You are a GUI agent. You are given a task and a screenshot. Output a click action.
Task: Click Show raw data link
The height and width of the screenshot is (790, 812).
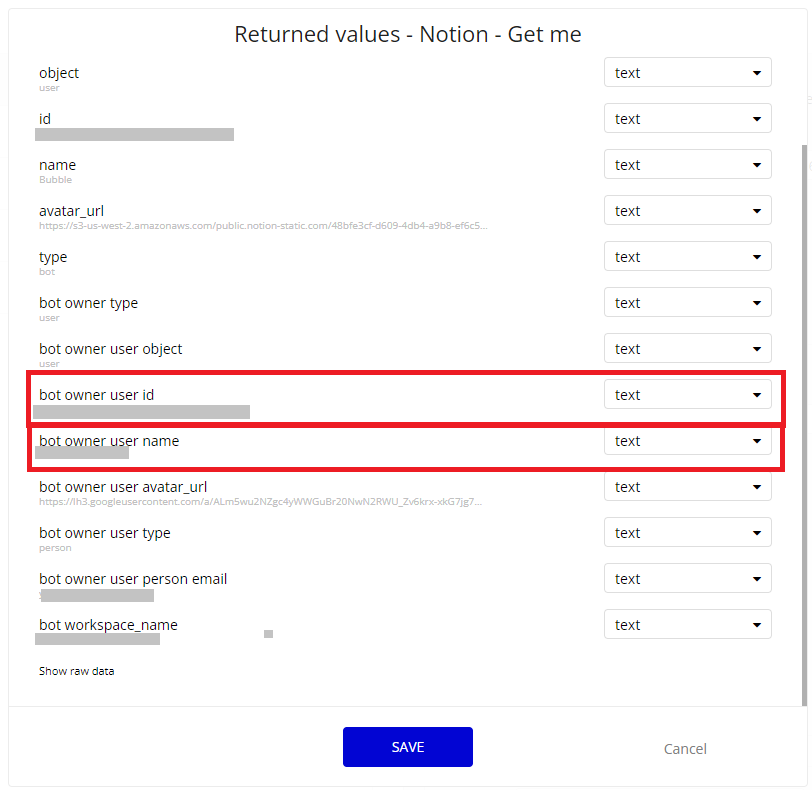[x=77, y=671]
